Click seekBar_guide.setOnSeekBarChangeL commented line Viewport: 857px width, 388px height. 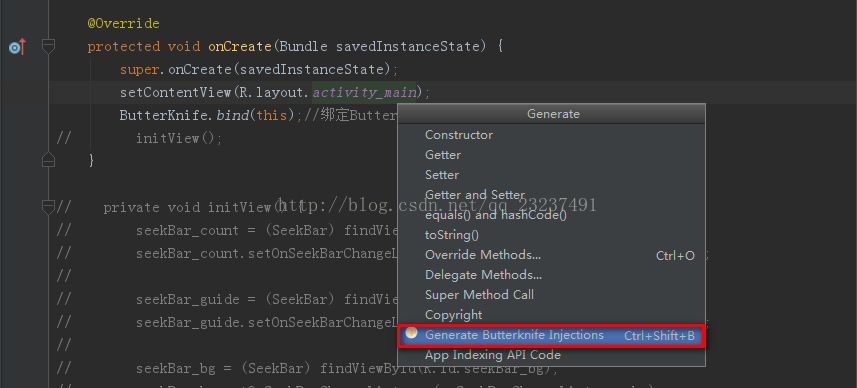[266, 322]
